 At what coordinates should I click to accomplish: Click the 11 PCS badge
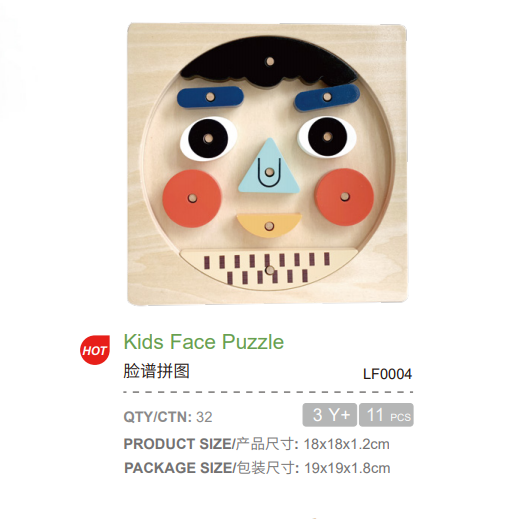pos(386,415)
